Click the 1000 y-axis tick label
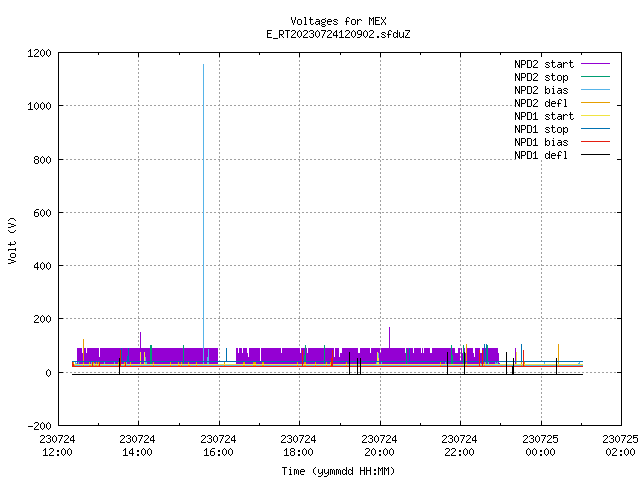 (x=39, y=107)
